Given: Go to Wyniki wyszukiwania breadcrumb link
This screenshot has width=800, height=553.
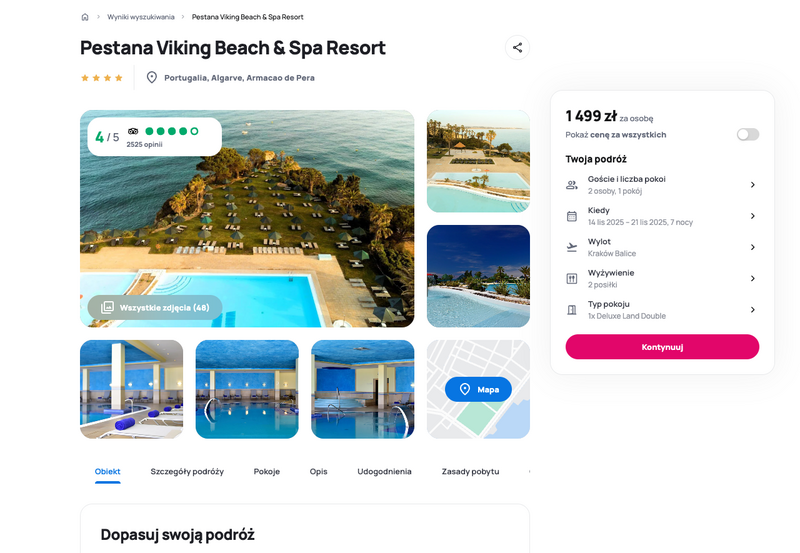Looking at the screenshot, I should 141,17.
